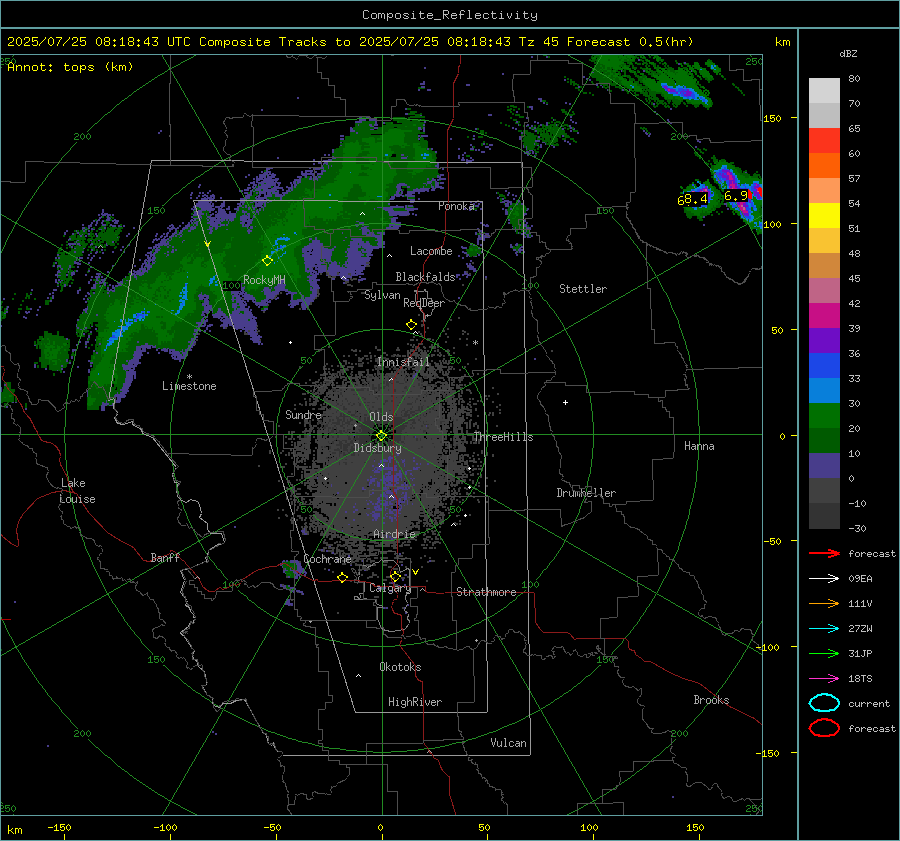900x841 pixels.
Task: Click the Vulcan city label
Action: tap(508, 743)
